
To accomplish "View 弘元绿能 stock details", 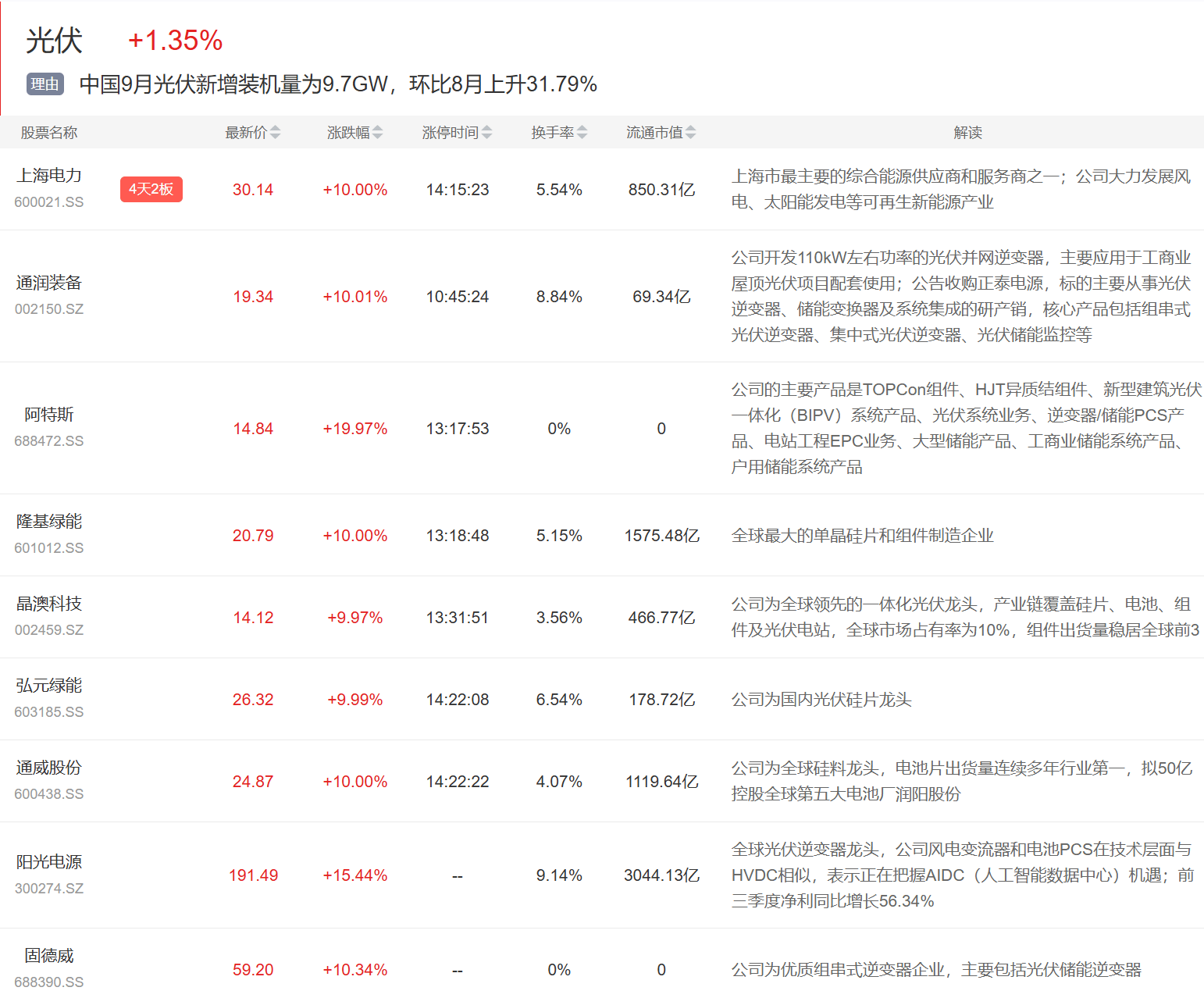I will (49, 686).
